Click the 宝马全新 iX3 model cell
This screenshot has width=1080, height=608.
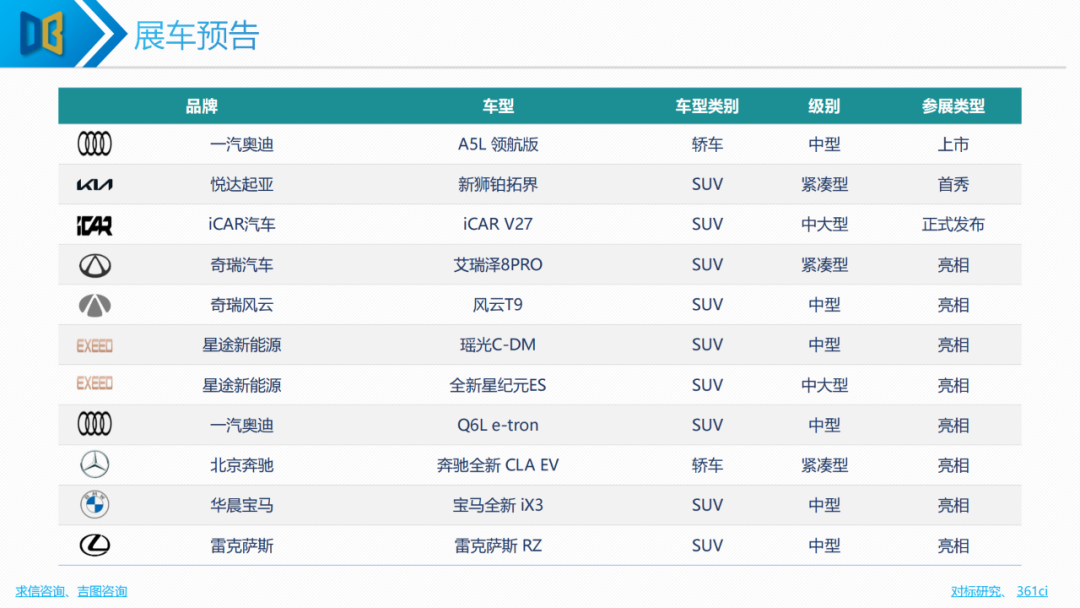tap(498, 505)
